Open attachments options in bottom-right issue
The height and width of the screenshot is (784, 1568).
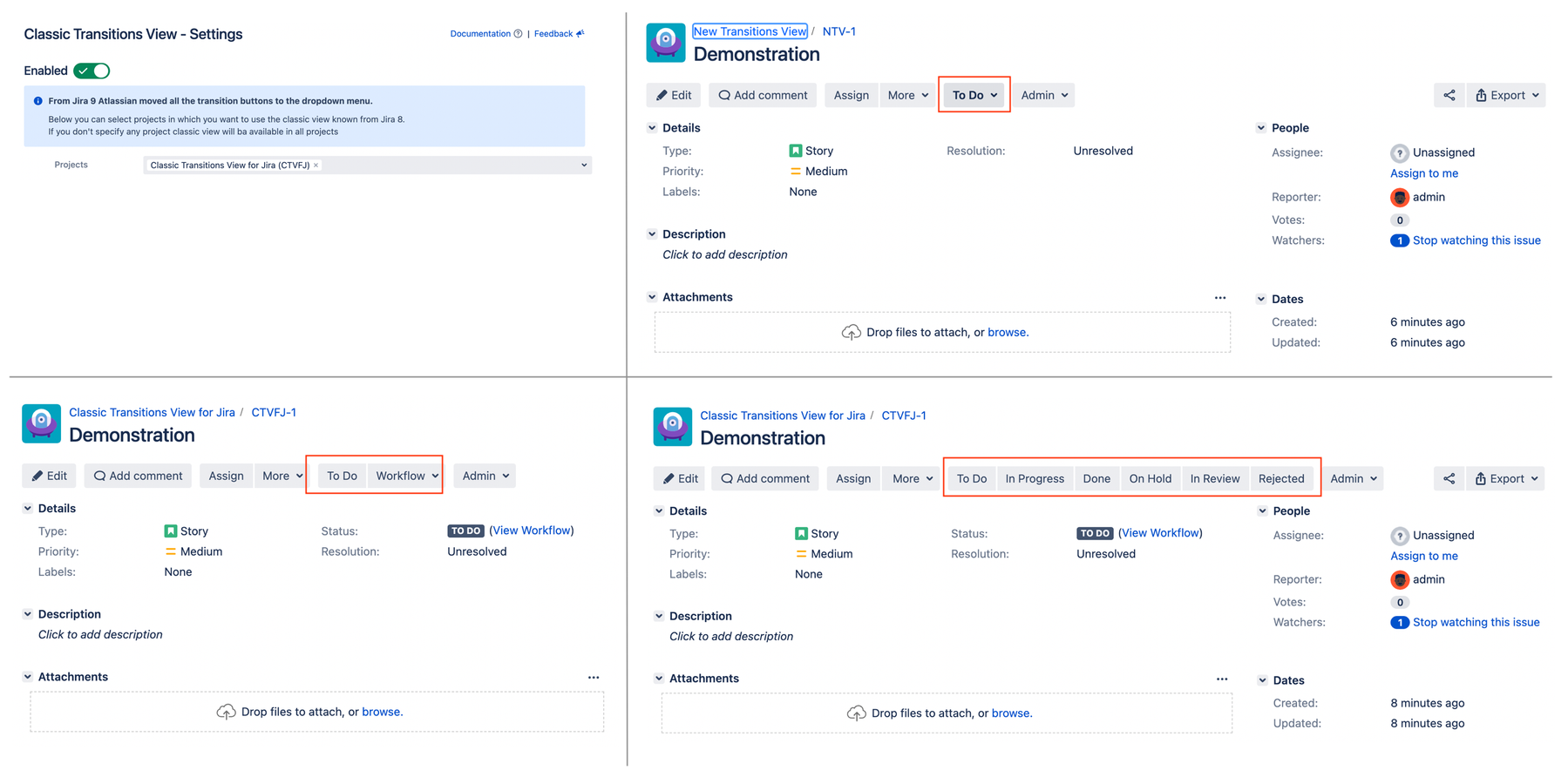[x=1221, y=679]
